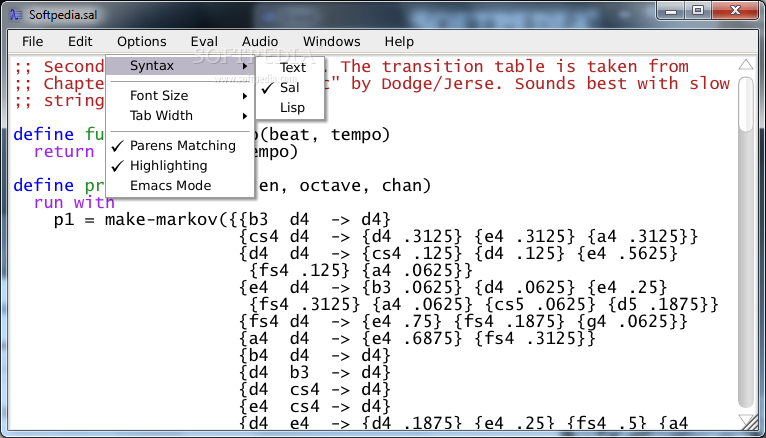Expand the Font Size submenu

(x=180, y=95)
